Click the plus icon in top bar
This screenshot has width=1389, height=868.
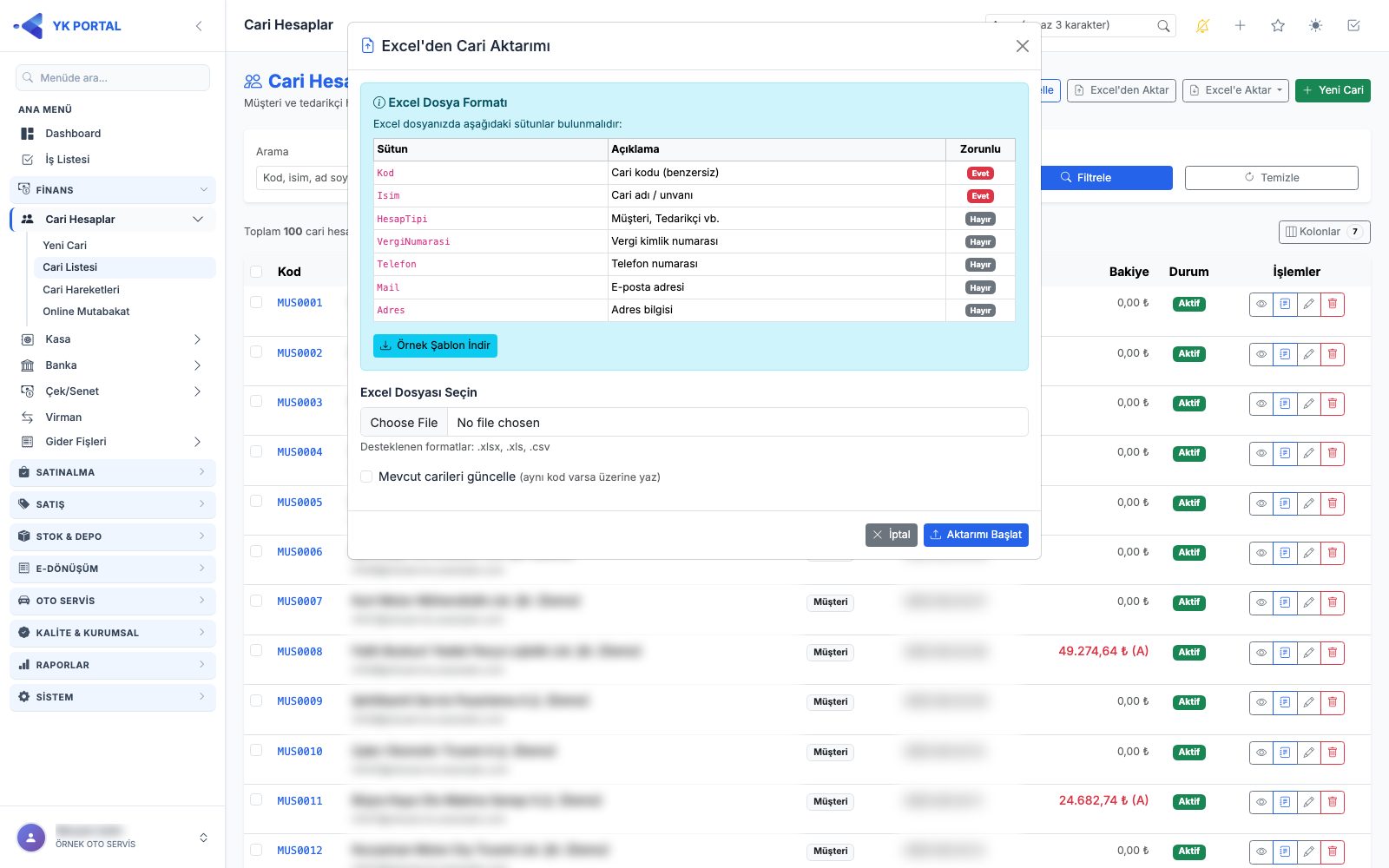pos(1240,26)
